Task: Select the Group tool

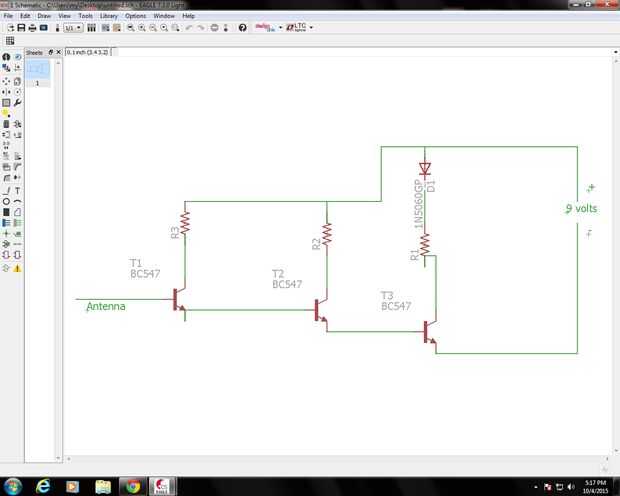Action: [6, 103]
